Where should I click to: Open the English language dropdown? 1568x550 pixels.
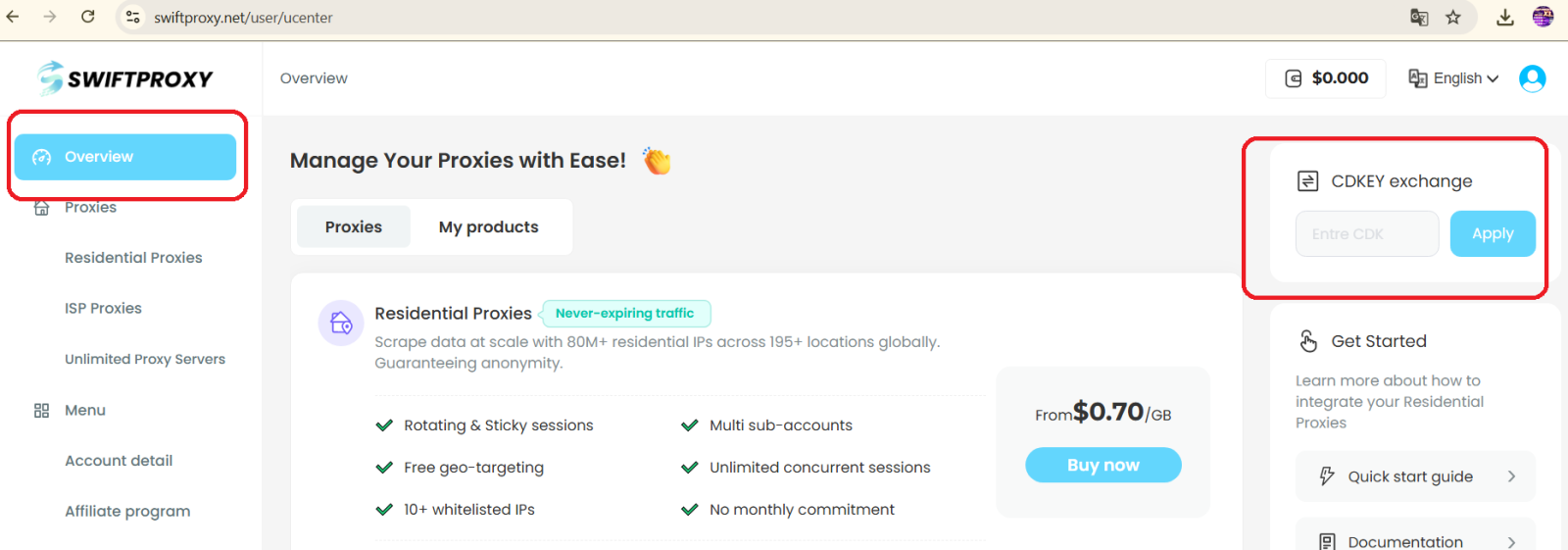click(x=1454, y=78)
